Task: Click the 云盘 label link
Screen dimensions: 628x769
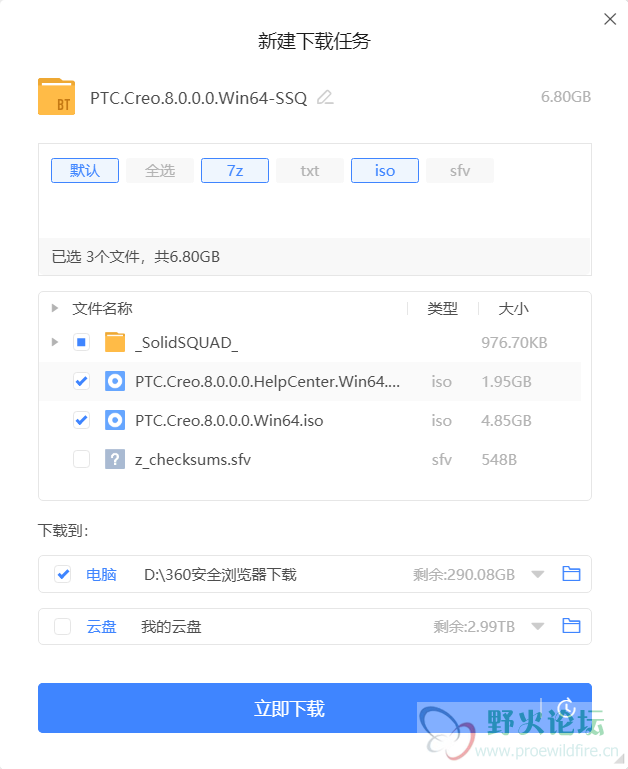Action: pyautogui.click(x=102, y=627)
